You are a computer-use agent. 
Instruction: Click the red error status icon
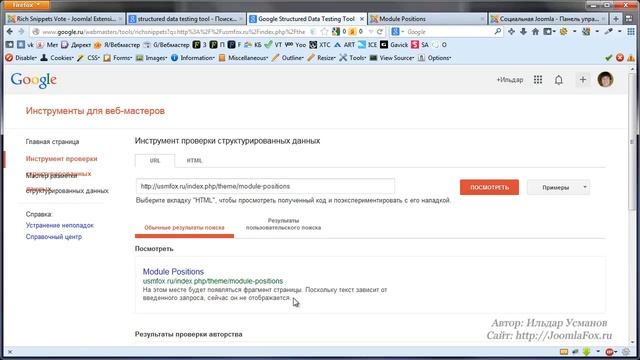620,58
